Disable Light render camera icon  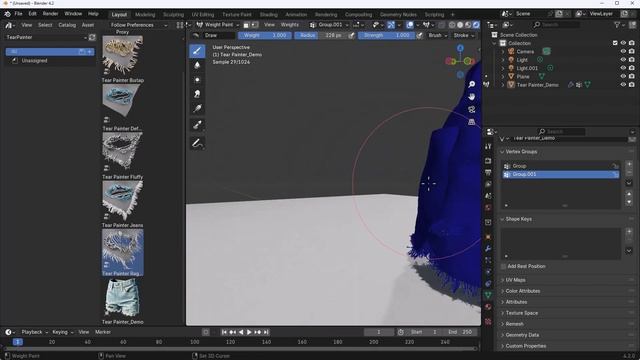[631, 60]
